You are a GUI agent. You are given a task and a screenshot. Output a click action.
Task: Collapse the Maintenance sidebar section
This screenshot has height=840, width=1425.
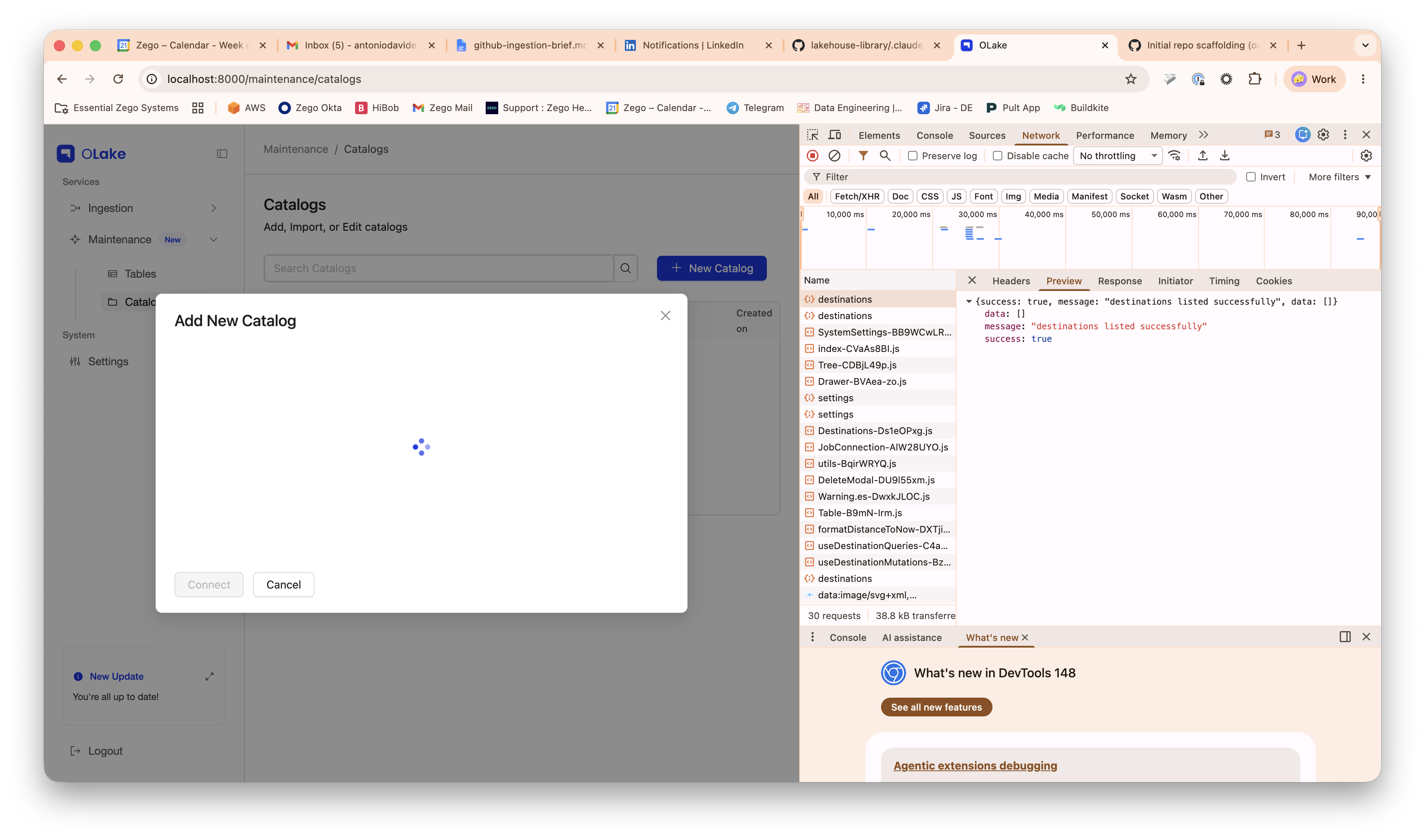pos(214,239)
